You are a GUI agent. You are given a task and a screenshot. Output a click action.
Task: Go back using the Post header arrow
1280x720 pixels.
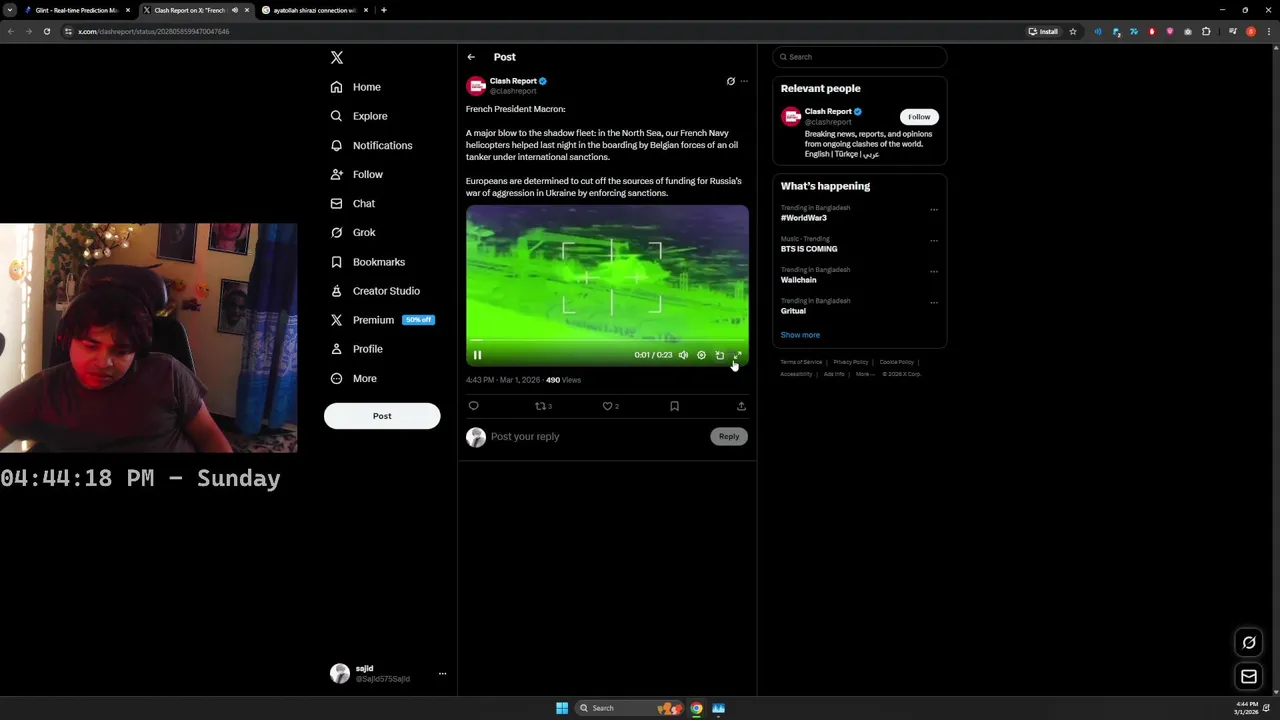click(471, 57)
